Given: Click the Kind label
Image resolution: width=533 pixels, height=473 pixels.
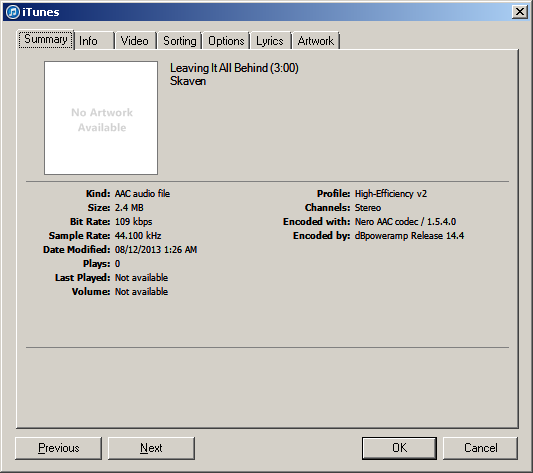Looking at the screenshot, I should coord(98,193).
